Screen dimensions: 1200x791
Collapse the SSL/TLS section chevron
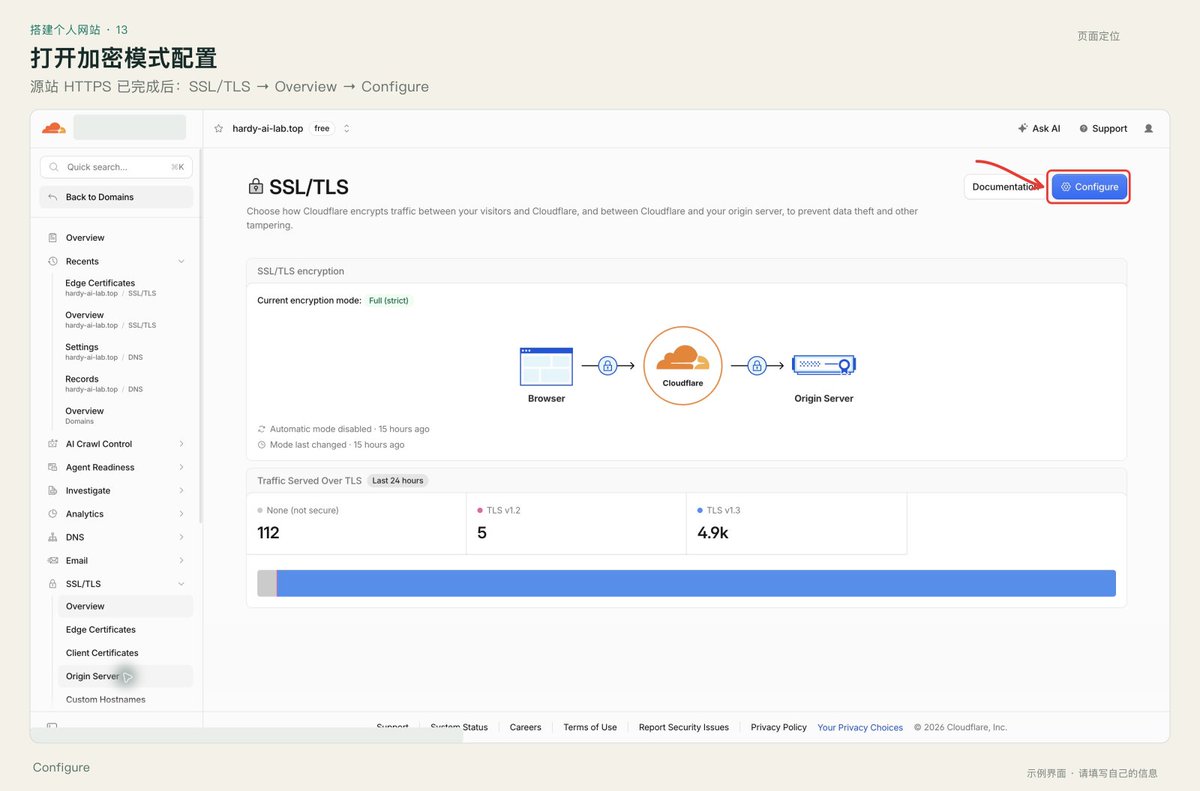click(181, 584)
